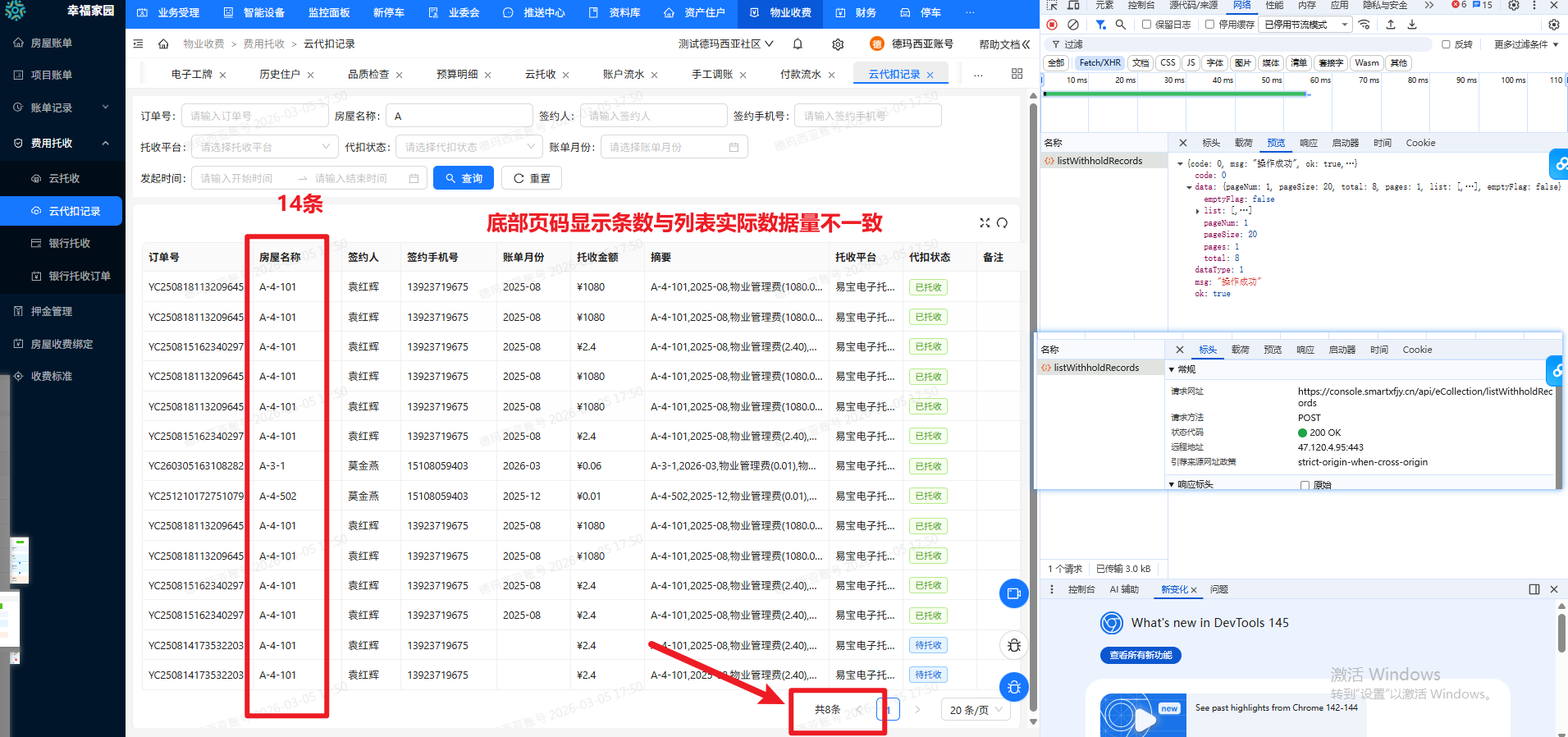Screen dimensions: 1568x737
Task: Close request detail panel in upper DevTools
Action: point(1182,143)
